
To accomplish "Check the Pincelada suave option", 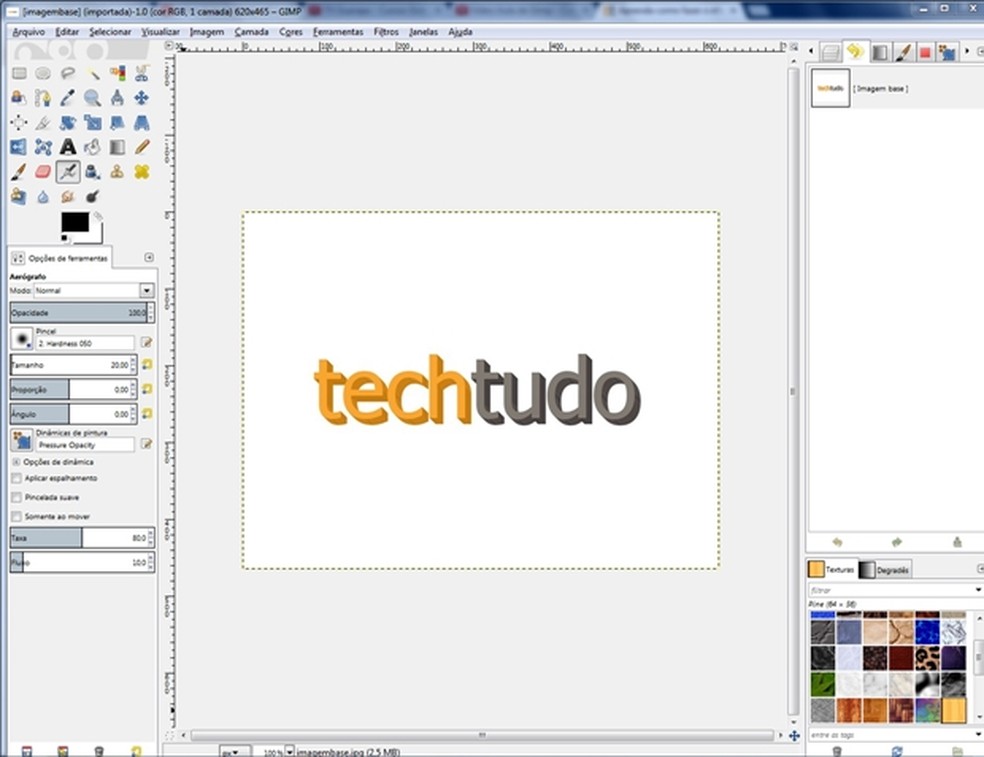I will click(15, 497).
